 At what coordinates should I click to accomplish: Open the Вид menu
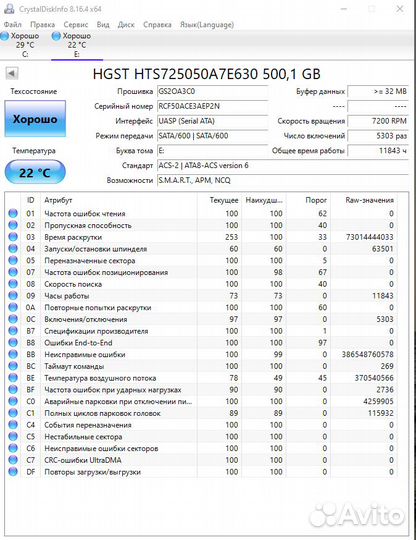coord(103,25)
